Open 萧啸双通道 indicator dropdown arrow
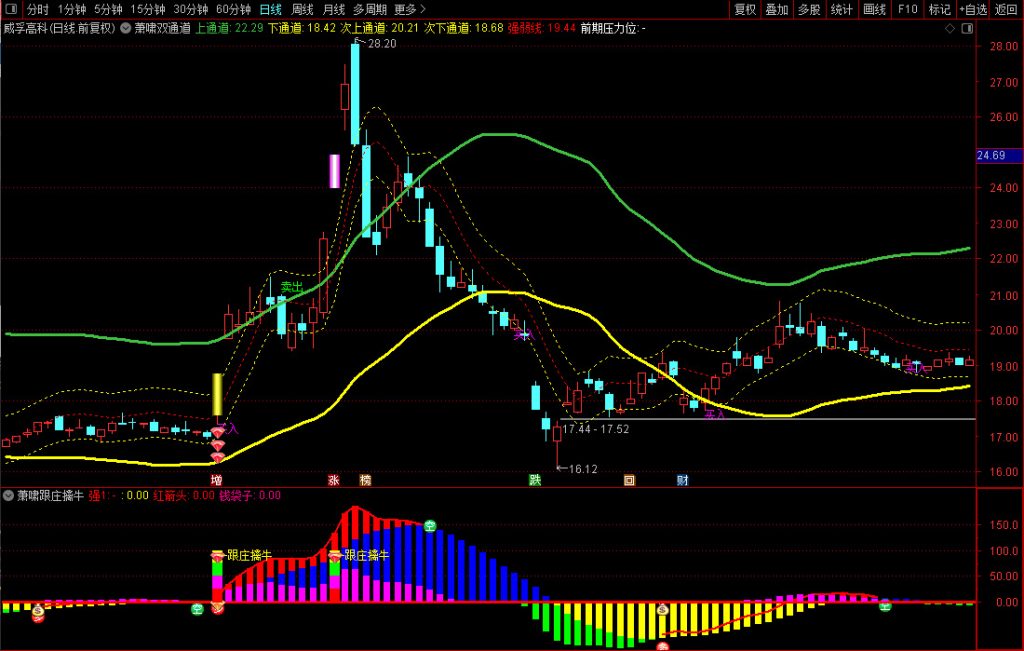 click(x=124, y=28)
